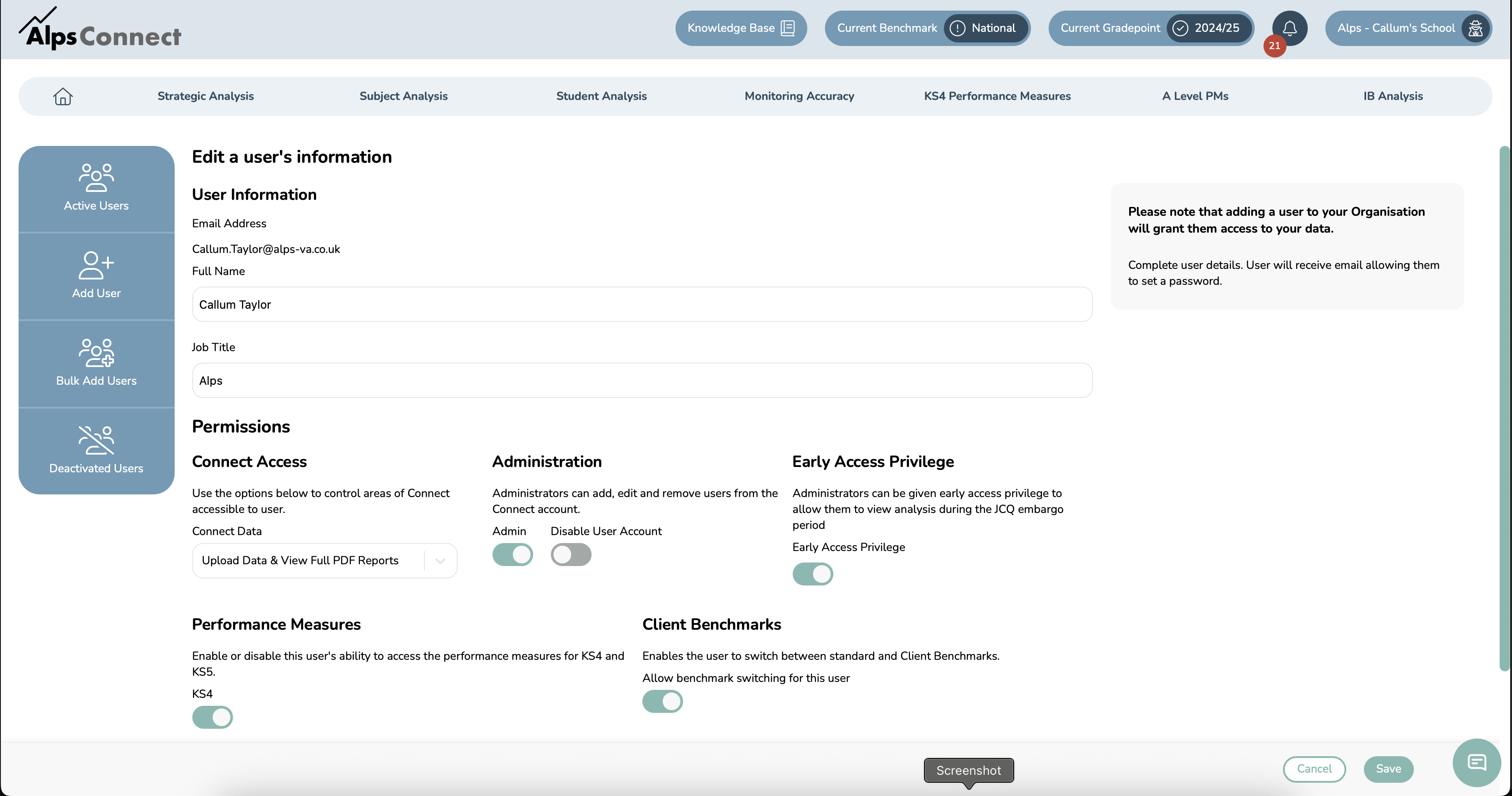Image resolution: width=1512 pixels, height=796 pixels.
Task: Open Current Gradepoint 2024/25 selector
Action: coord(1151,28)
